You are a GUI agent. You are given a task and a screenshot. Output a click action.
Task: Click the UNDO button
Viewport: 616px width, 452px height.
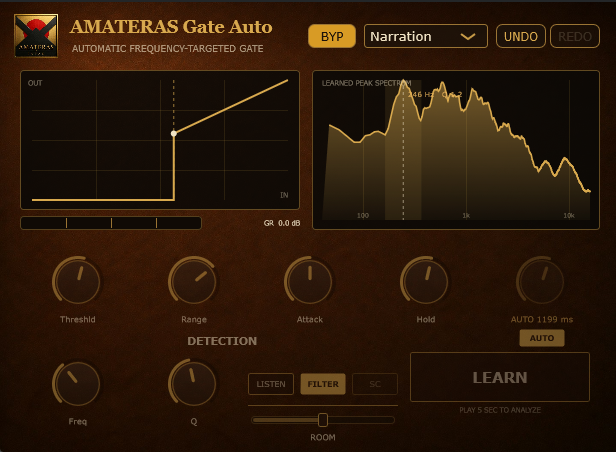(x=521, y=36)
